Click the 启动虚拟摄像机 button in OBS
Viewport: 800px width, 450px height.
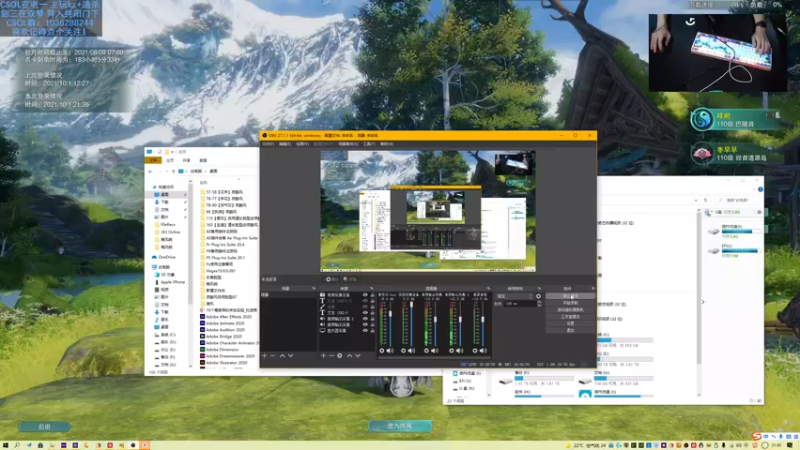[570, 310]
